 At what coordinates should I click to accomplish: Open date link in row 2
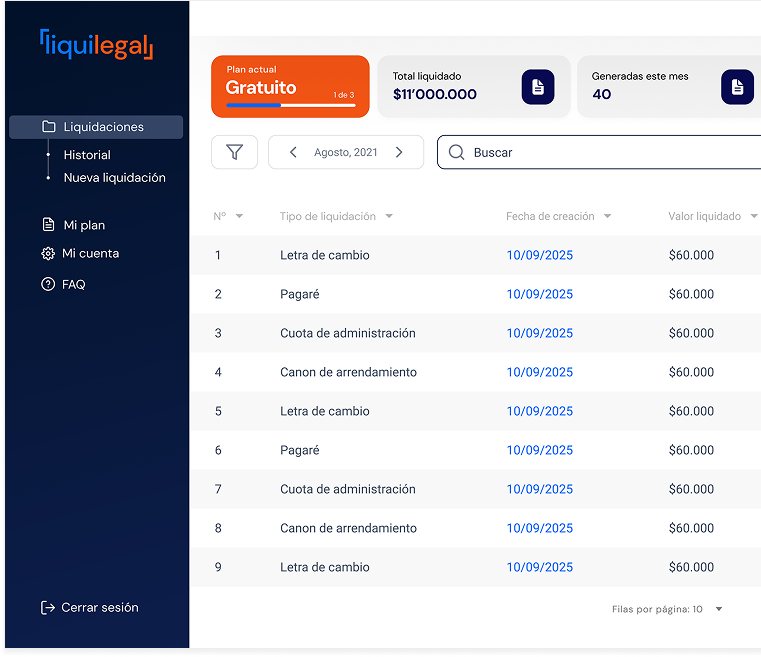pos(540,294)
